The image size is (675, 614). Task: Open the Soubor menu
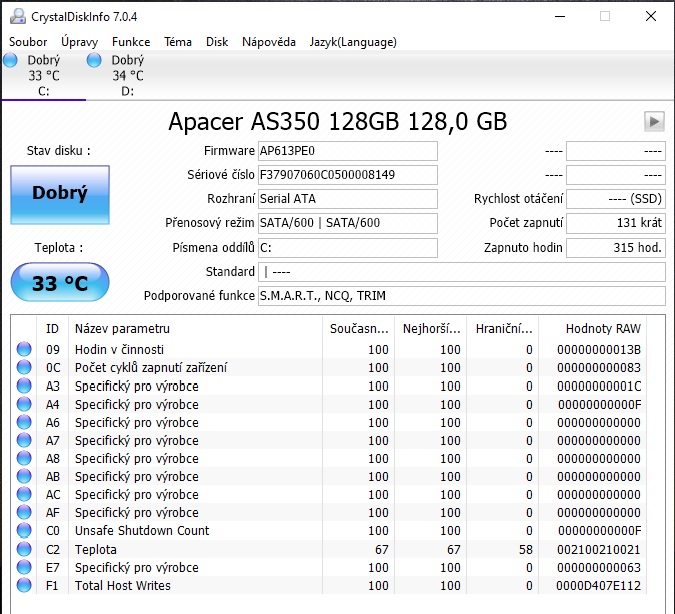[28, 42]
